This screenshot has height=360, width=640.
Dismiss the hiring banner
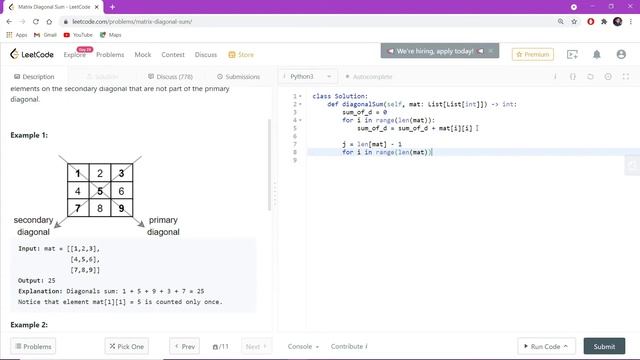point(491,51)
